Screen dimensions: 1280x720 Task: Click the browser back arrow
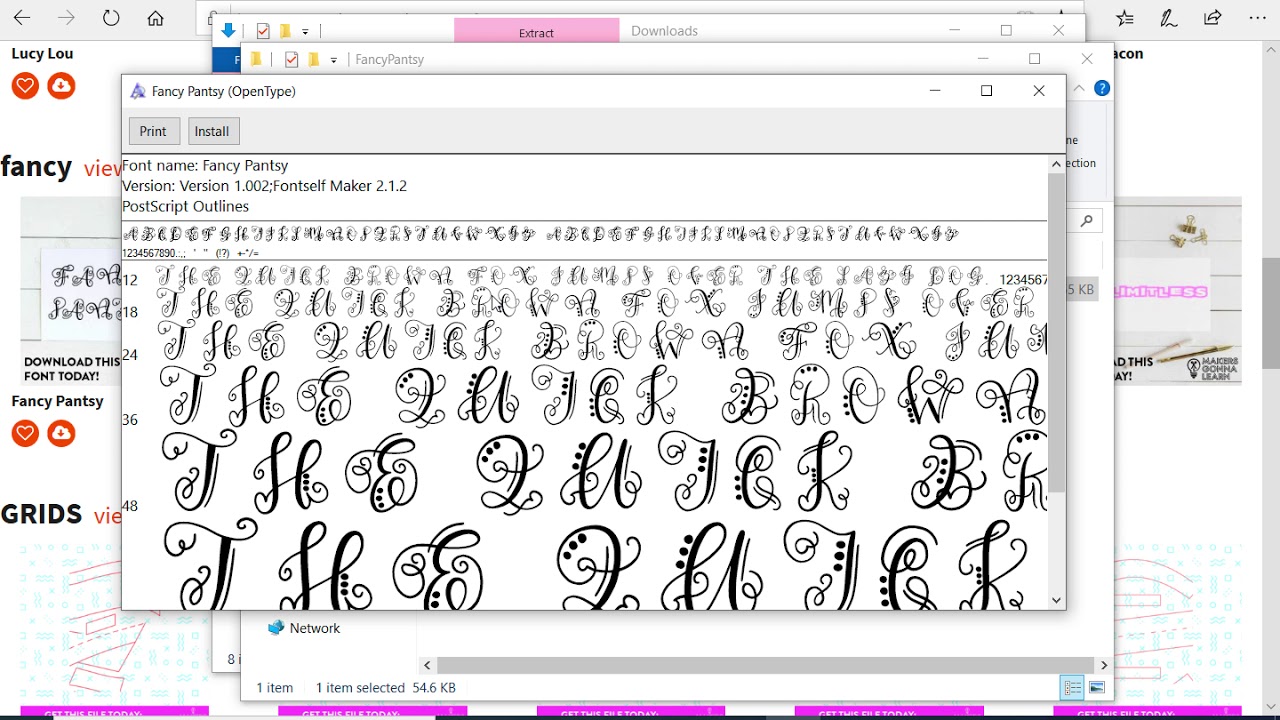click(21, 18)
